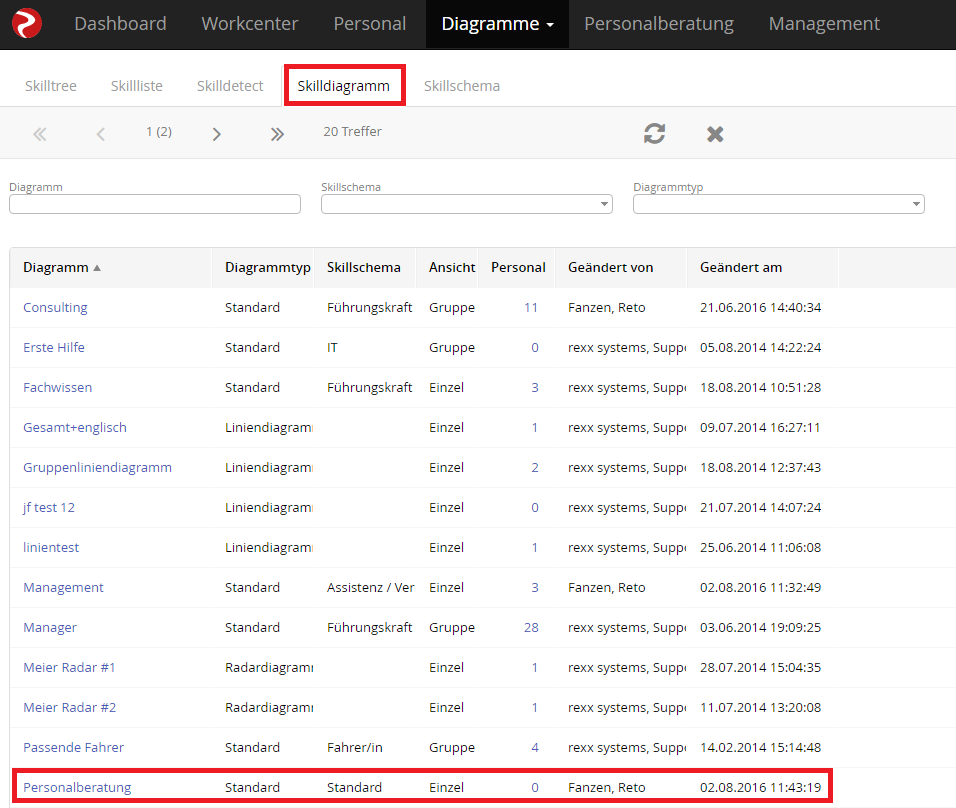Open Workcenter in the top navigation

250,24
